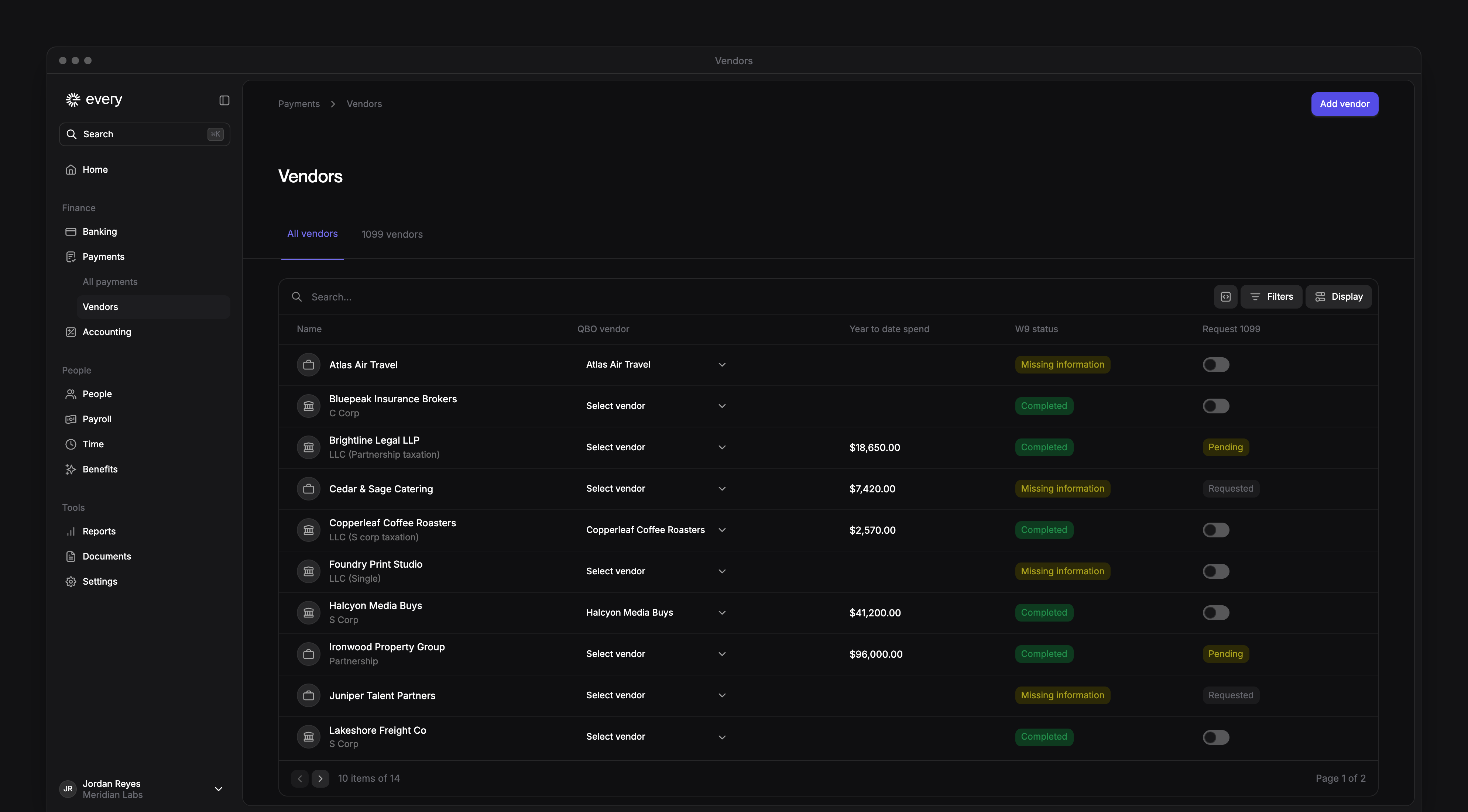
Task: Open All payments in the sidebar
Action: [110, 282]
